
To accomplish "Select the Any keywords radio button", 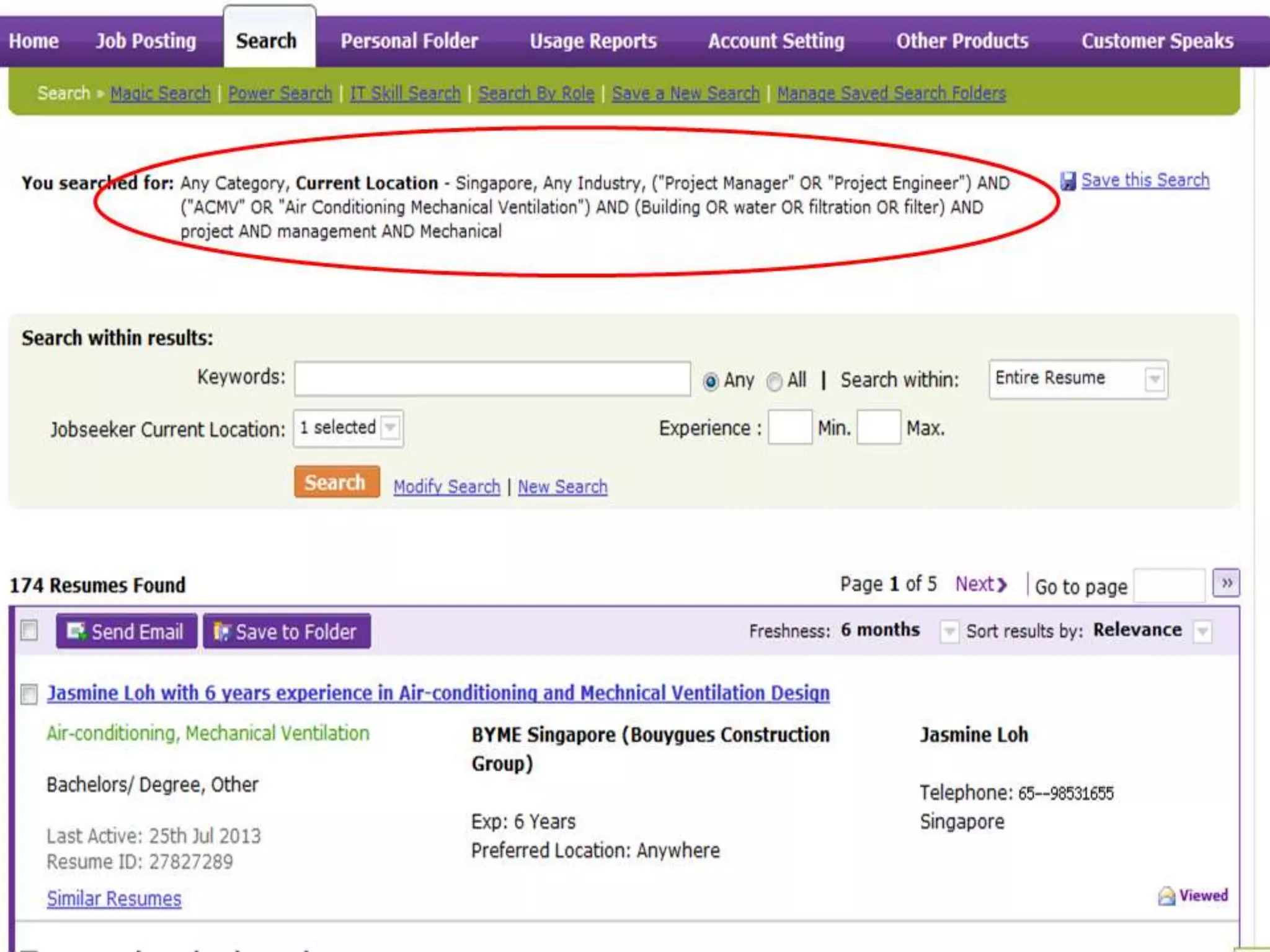I will (711, 381).
